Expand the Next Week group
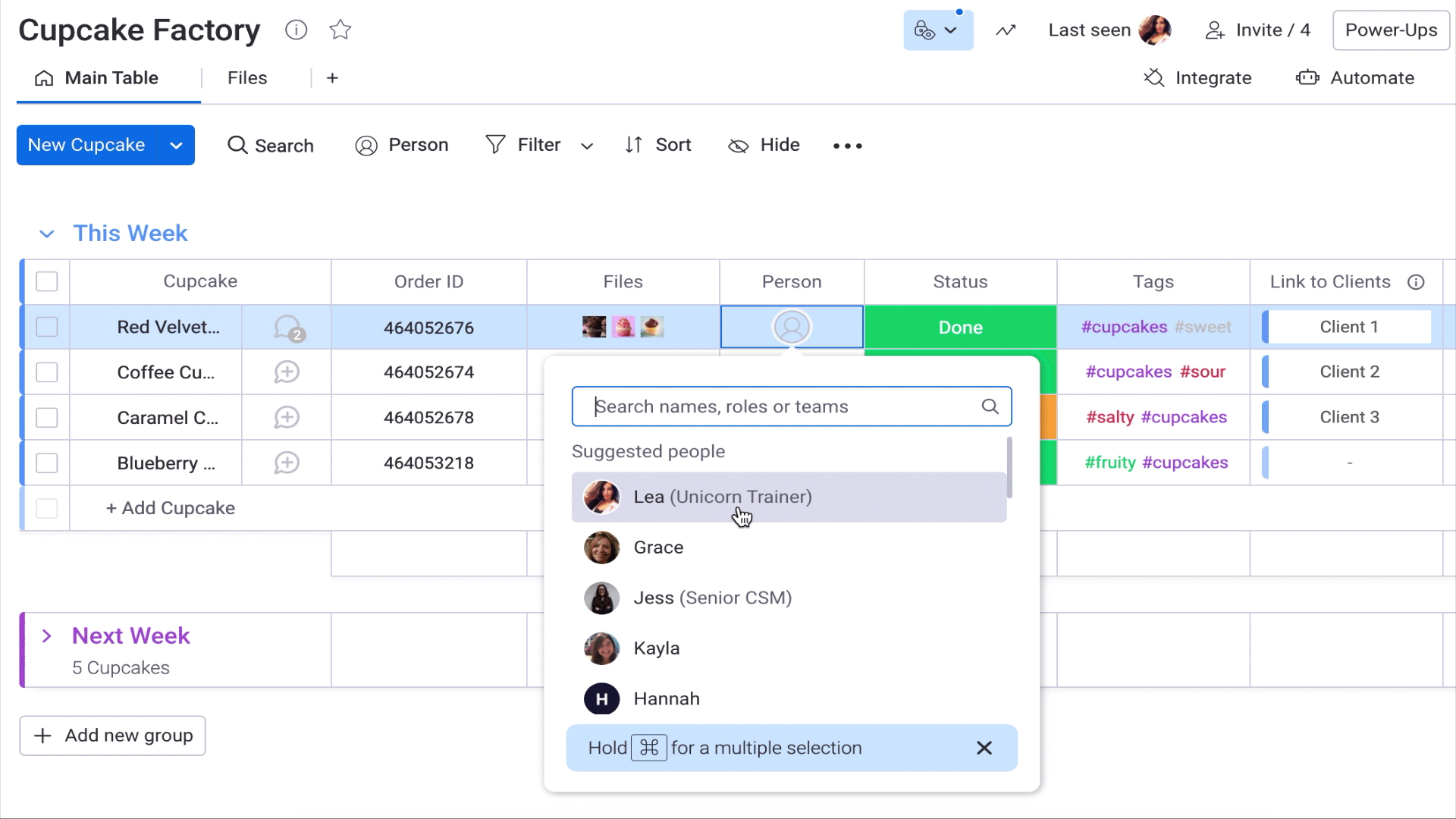 (x=47, y=636)
